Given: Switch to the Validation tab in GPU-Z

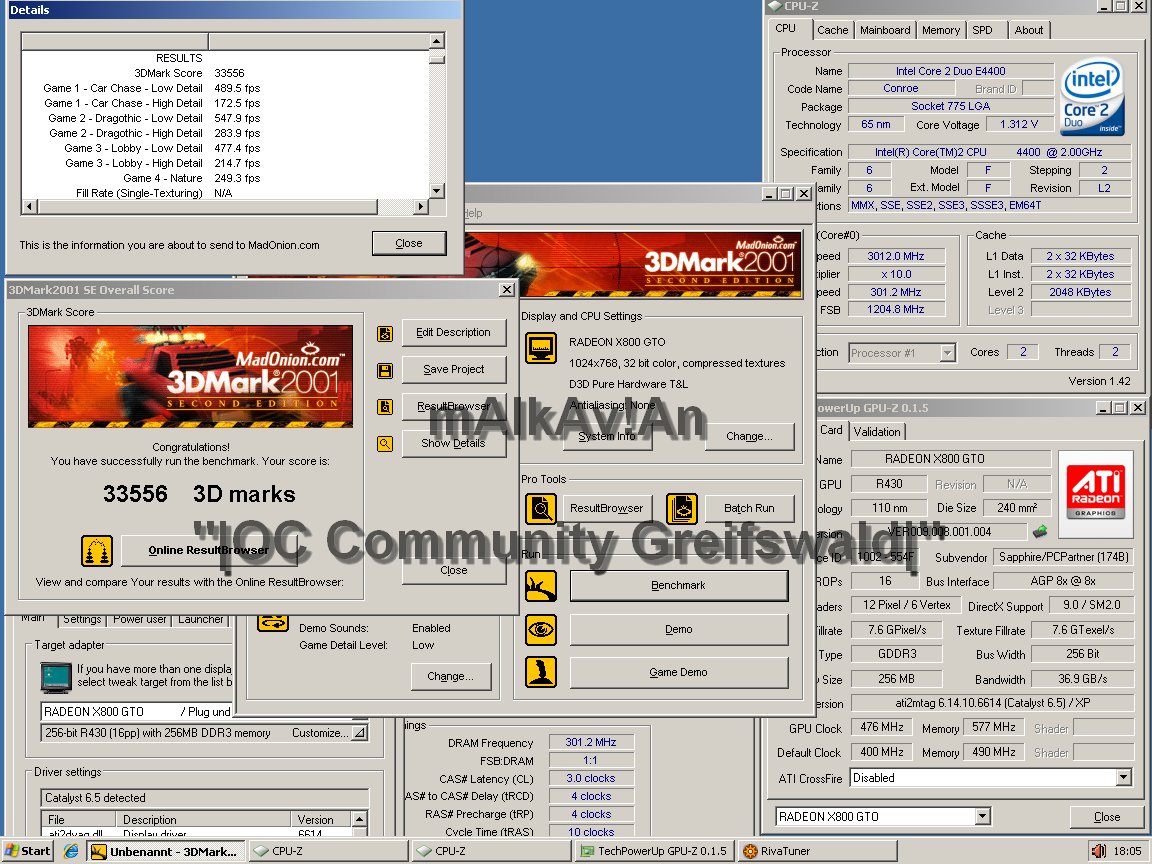Looking at the screenshot, I should click(x=876, y=432).
